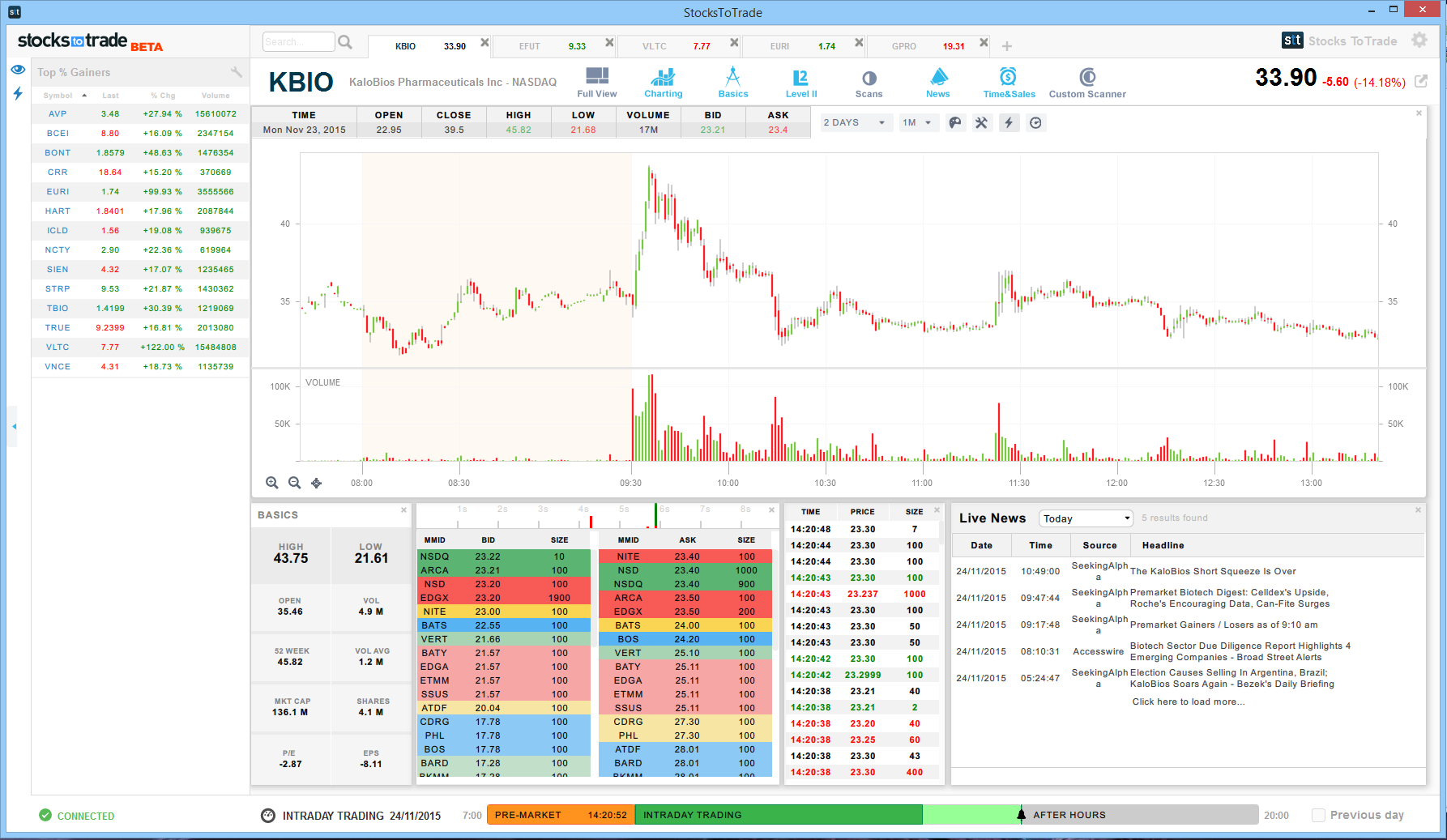
Task: Open chart tools wrench-hammer icon
Action: 982,122
